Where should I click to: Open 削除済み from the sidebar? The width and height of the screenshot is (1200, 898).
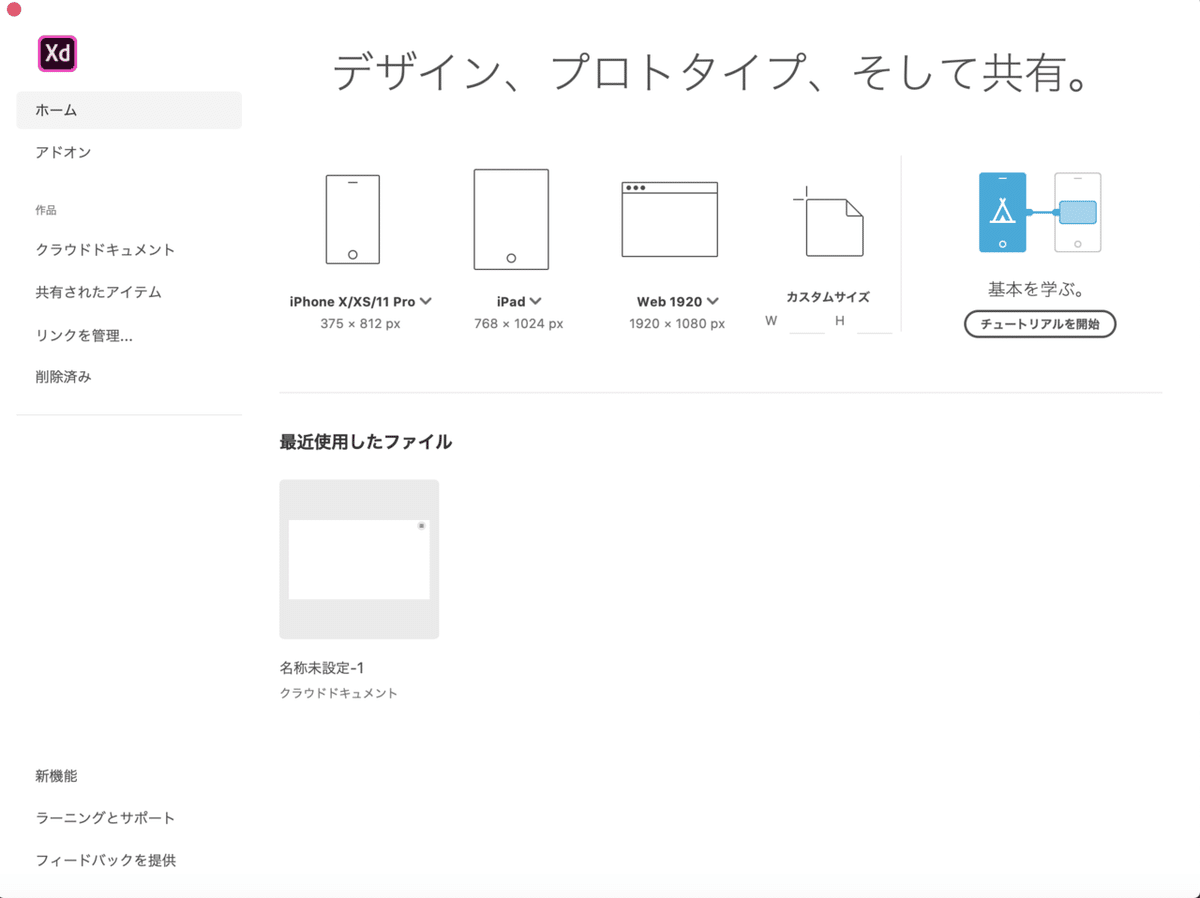62,376
